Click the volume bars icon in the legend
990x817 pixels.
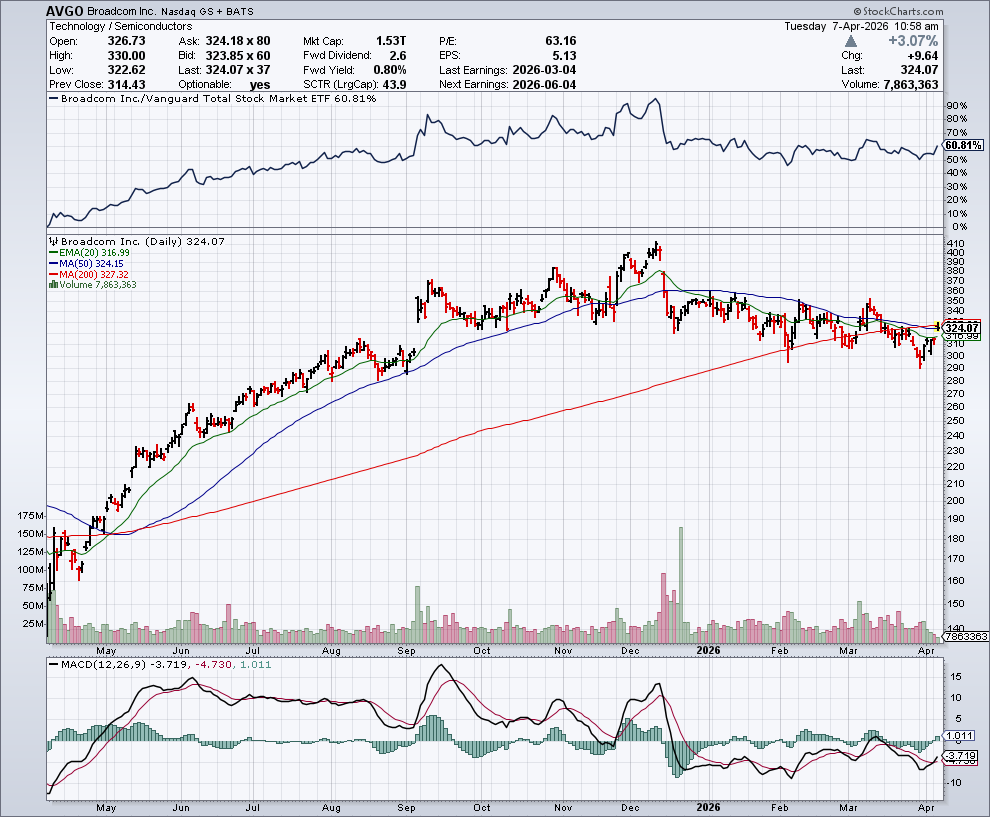[x=52, y=285]
